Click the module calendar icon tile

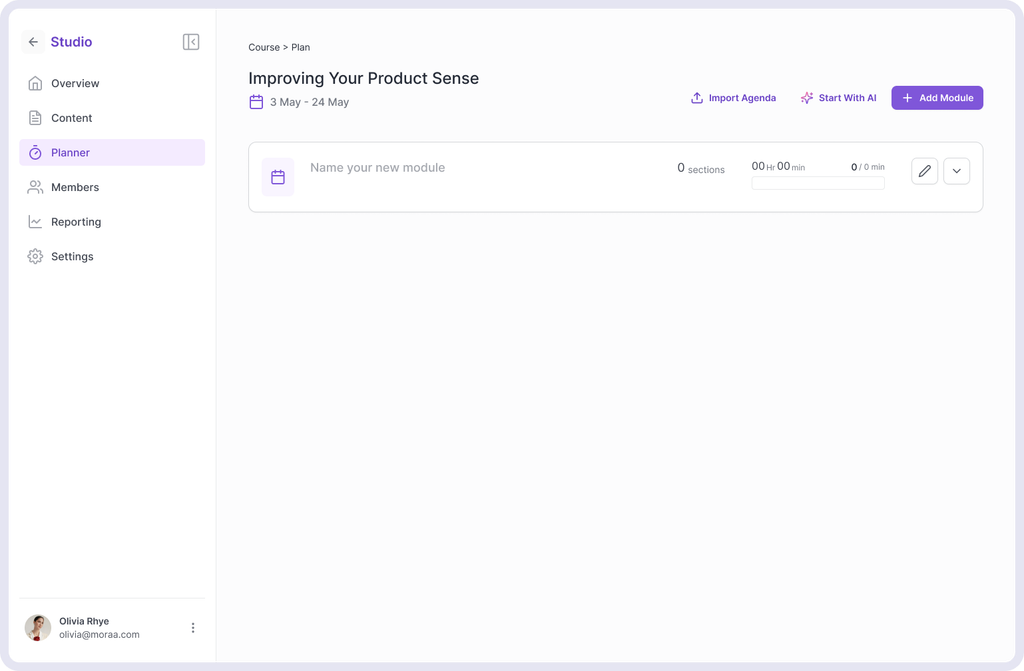point(278,177)
